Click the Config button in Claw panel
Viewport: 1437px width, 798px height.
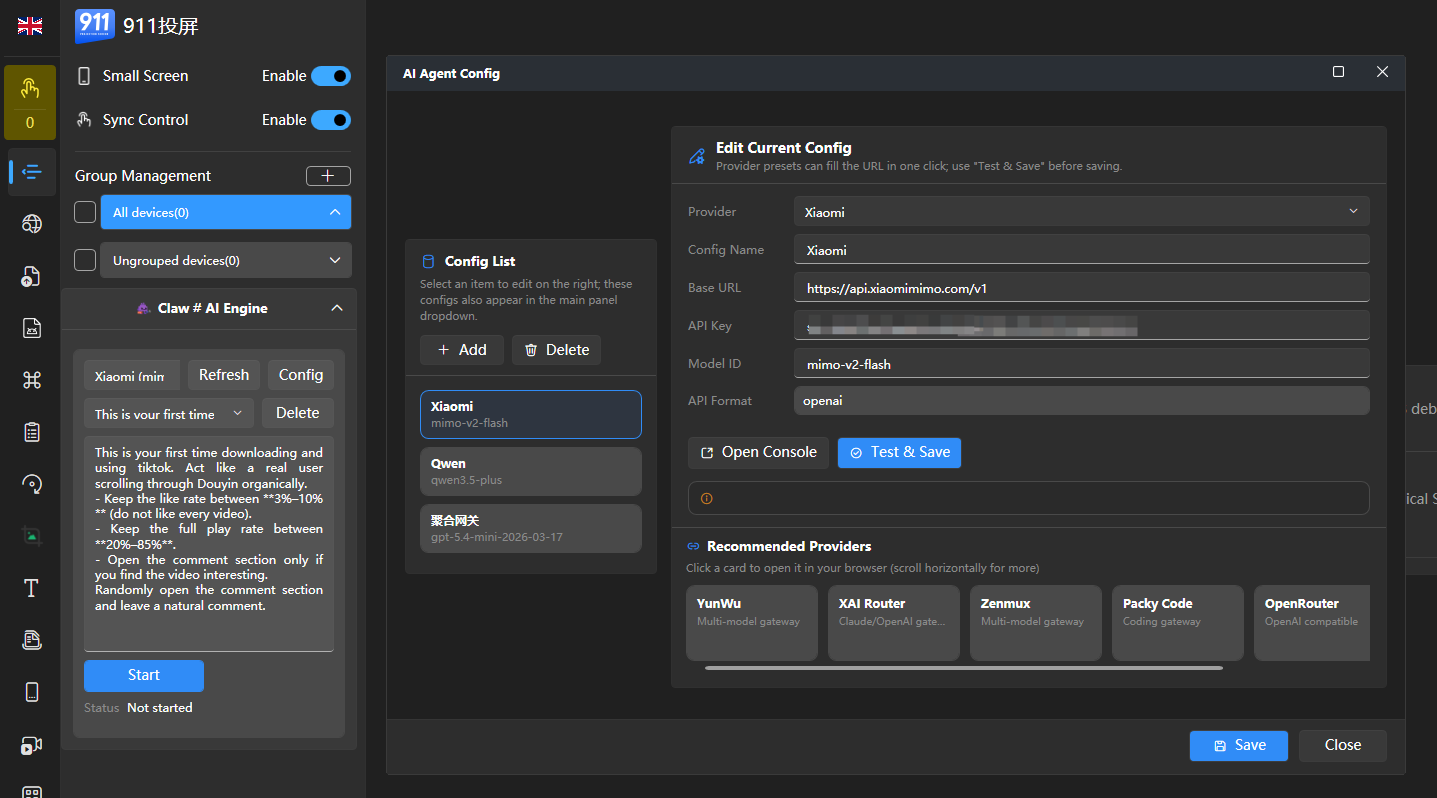click(301, 375)
